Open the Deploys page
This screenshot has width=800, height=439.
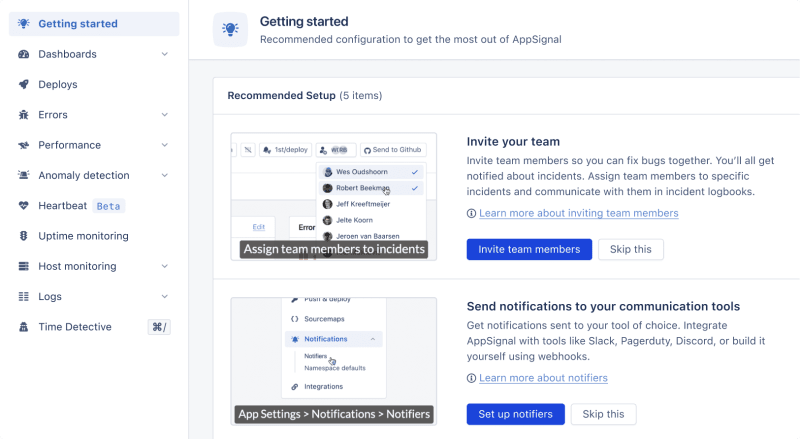[58, 85]
